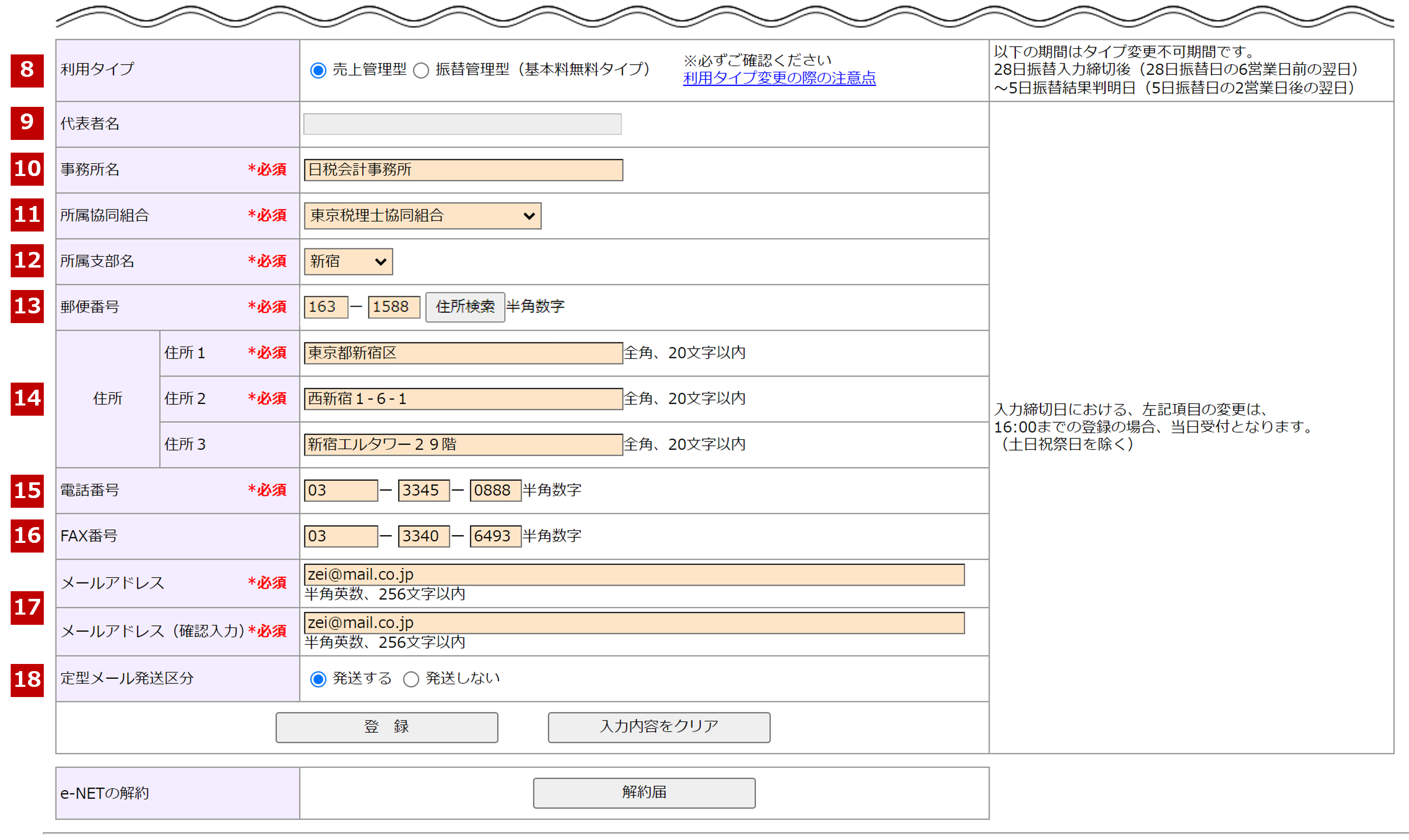Open 利用タイプ変更の際の注意点 link
The height and width of the screenshot is (840, 1409).
[779, 78]
